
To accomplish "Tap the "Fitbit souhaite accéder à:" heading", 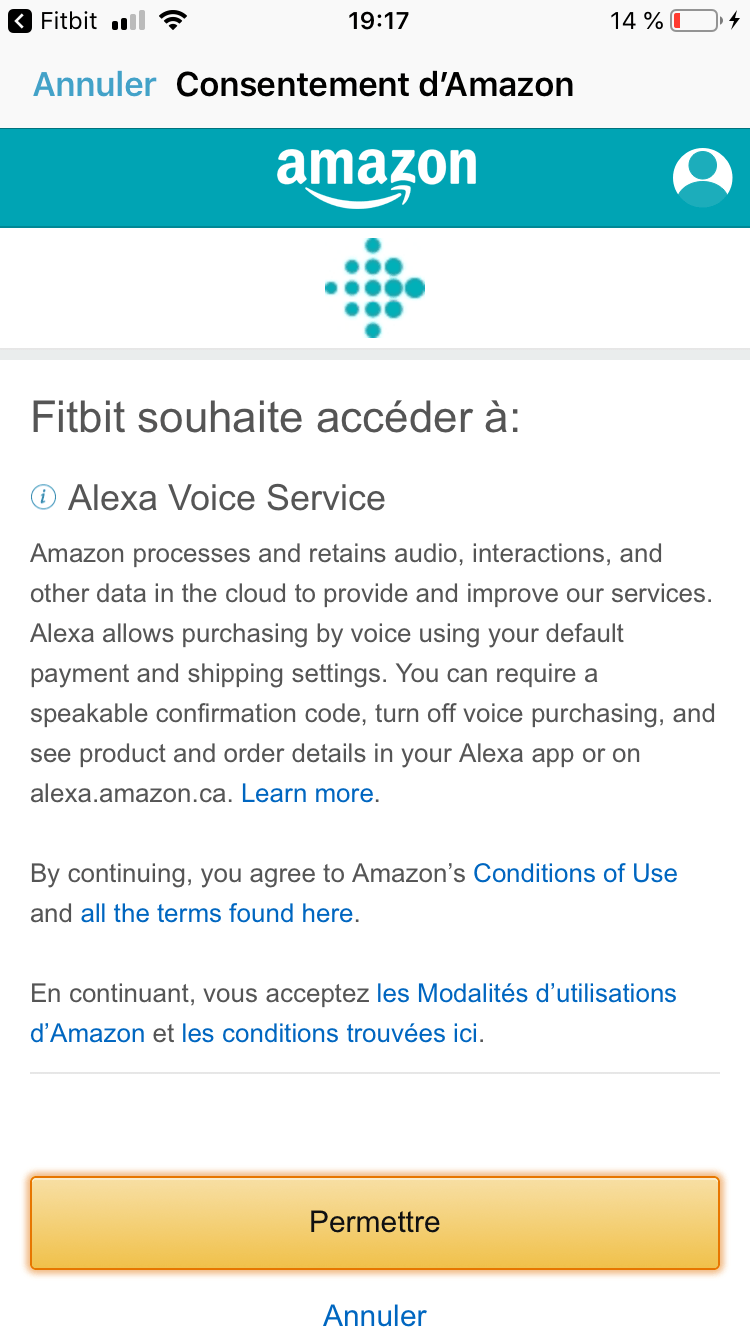I will tap(276, 417).
